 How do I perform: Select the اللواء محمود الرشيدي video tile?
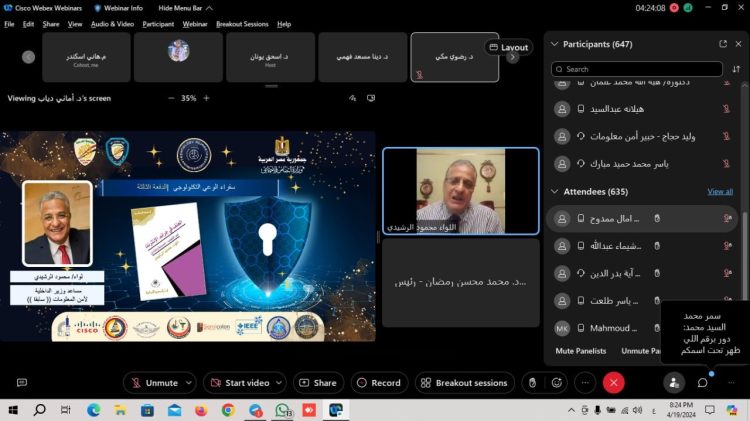(461, 191)
